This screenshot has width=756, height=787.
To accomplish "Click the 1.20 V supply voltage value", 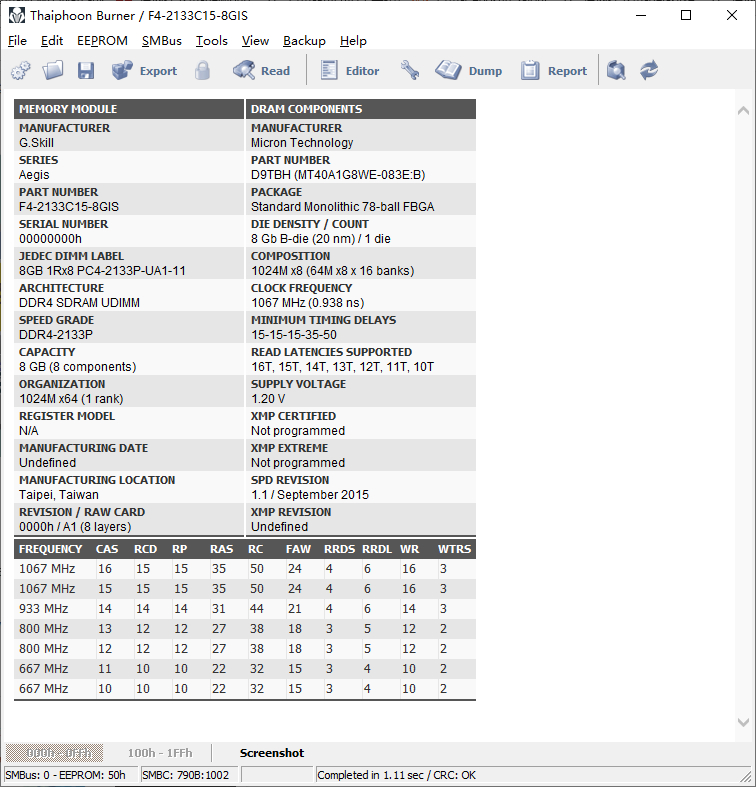I will pyautogui.click(x=268, y=399).
